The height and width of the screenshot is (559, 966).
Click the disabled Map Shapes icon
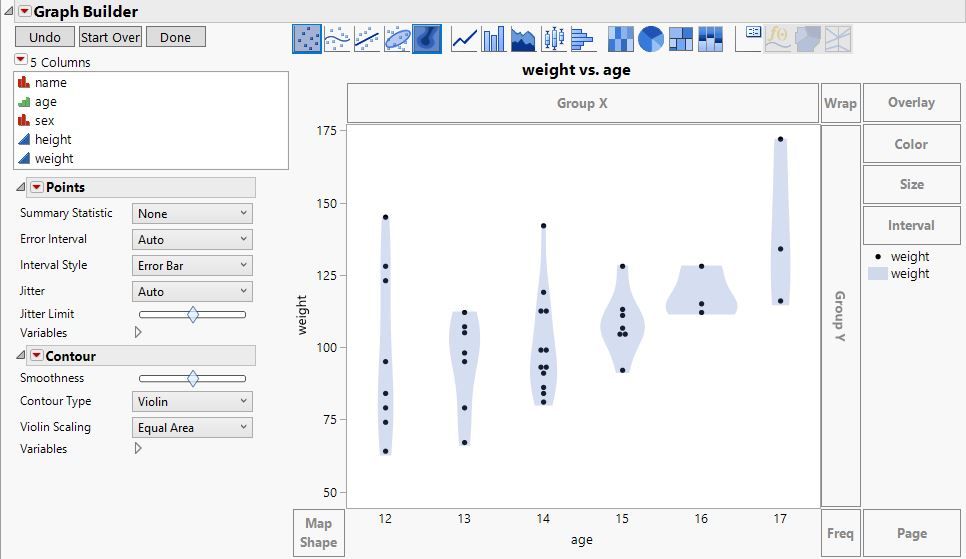(x=808, y=39)
